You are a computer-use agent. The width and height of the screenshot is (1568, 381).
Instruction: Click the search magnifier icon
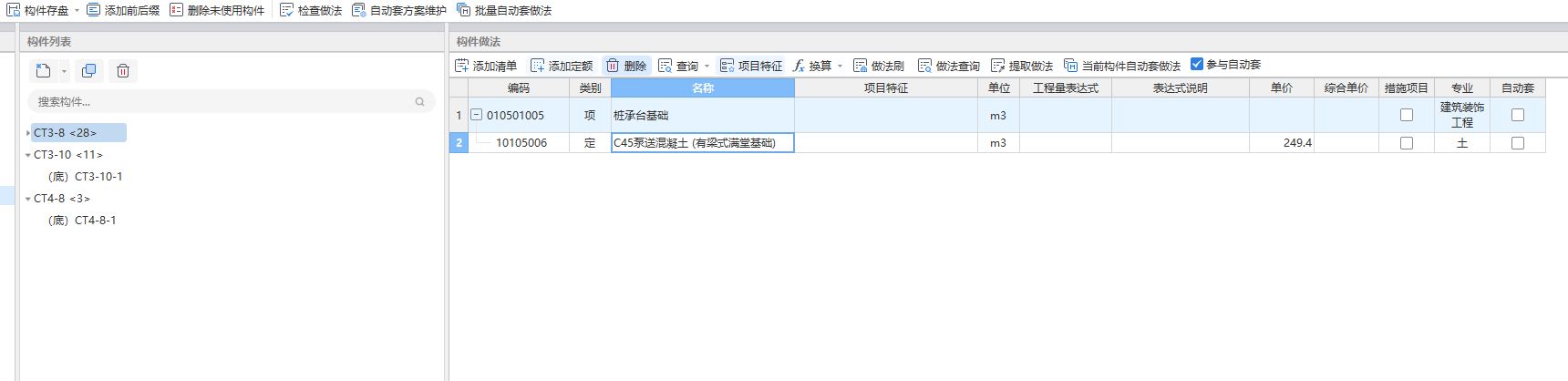coord(419,101)
